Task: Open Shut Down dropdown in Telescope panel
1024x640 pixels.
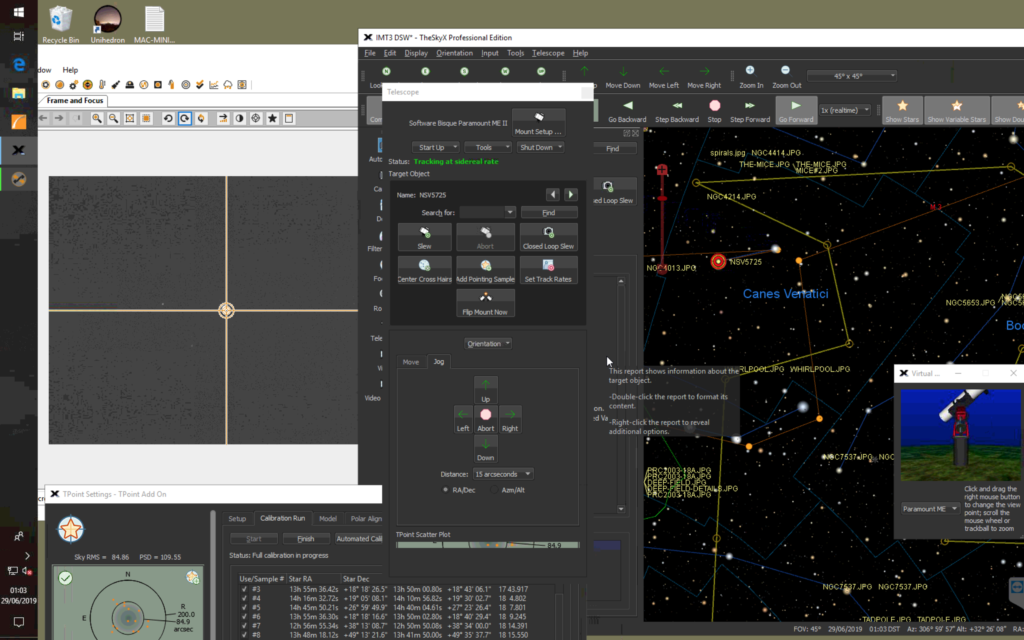Action: pos(540,148)
